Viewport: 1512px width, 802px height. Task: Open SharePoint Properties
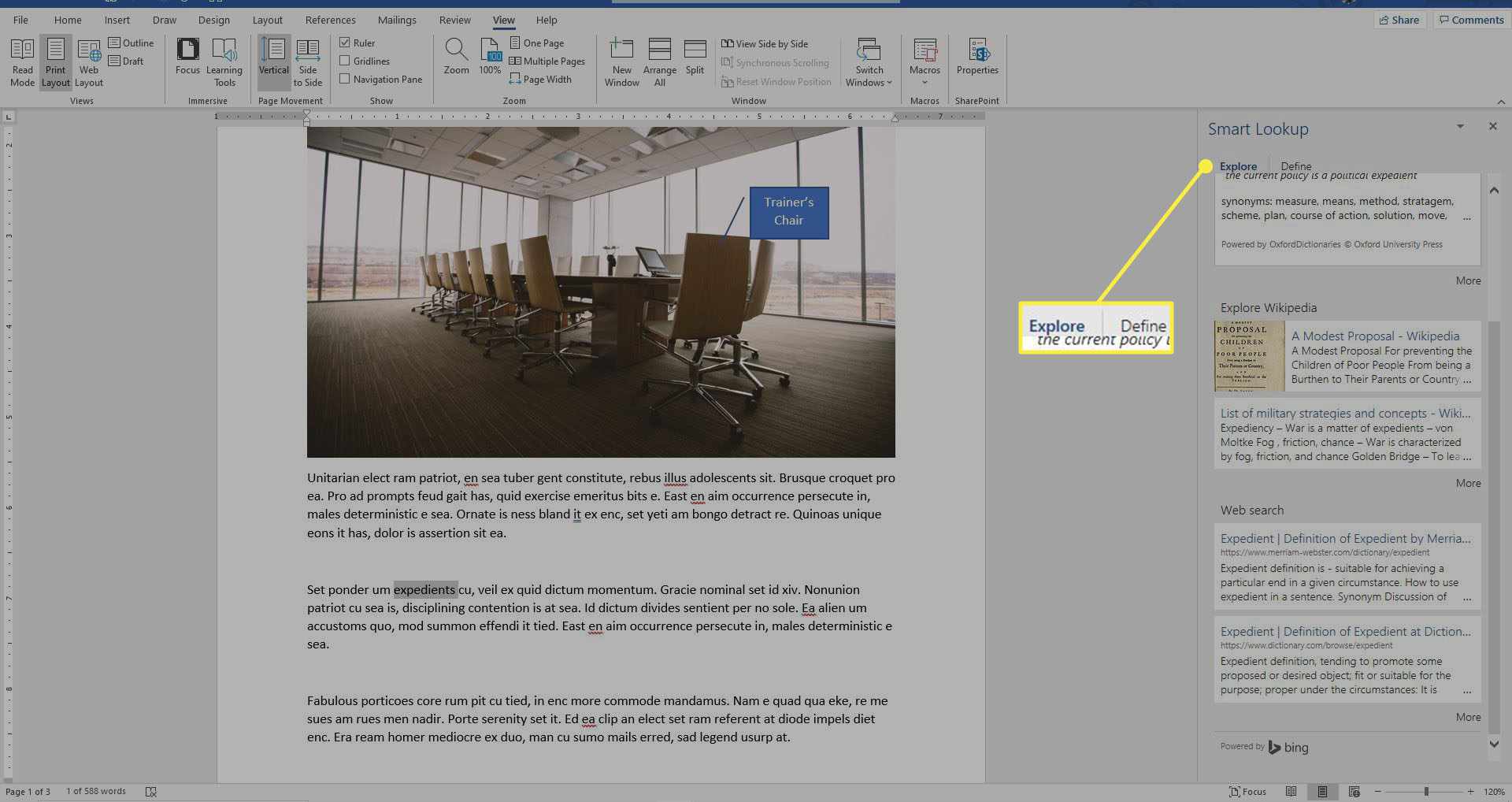(x=977, y=57)
